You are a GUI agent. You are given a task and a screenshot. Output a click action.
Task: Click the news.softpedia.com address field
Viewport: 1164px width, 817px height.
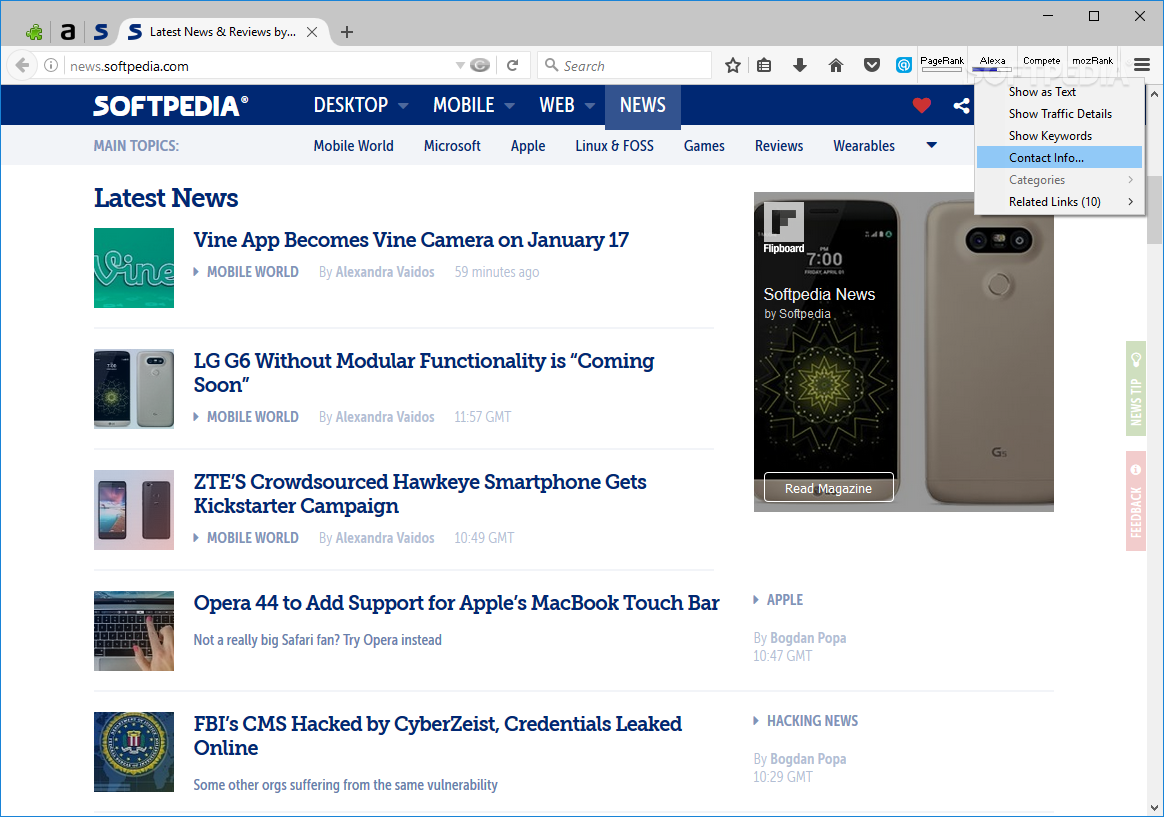click(260, 65)
